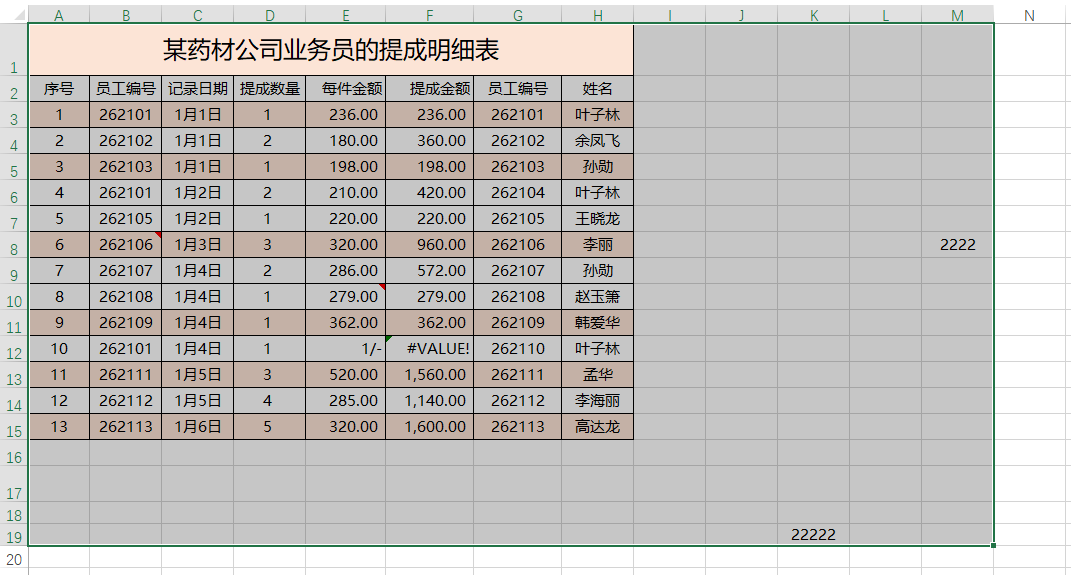The image size is (1071, 575).
Task: Click header cell 记录日期
Action: point(197,89)
